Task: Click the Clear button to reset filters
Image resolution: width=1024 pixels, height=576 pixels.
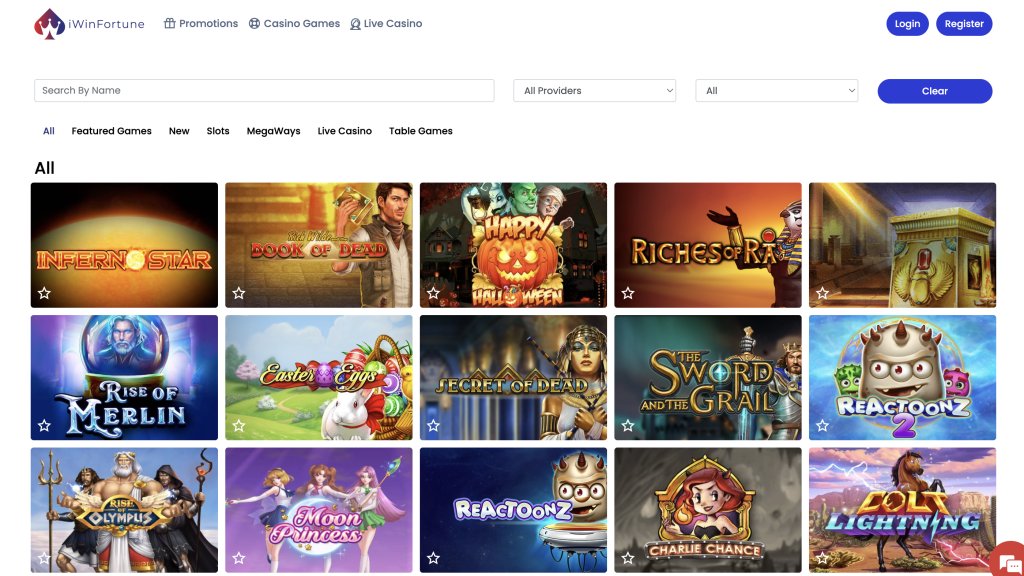Action: pos(934,90)
